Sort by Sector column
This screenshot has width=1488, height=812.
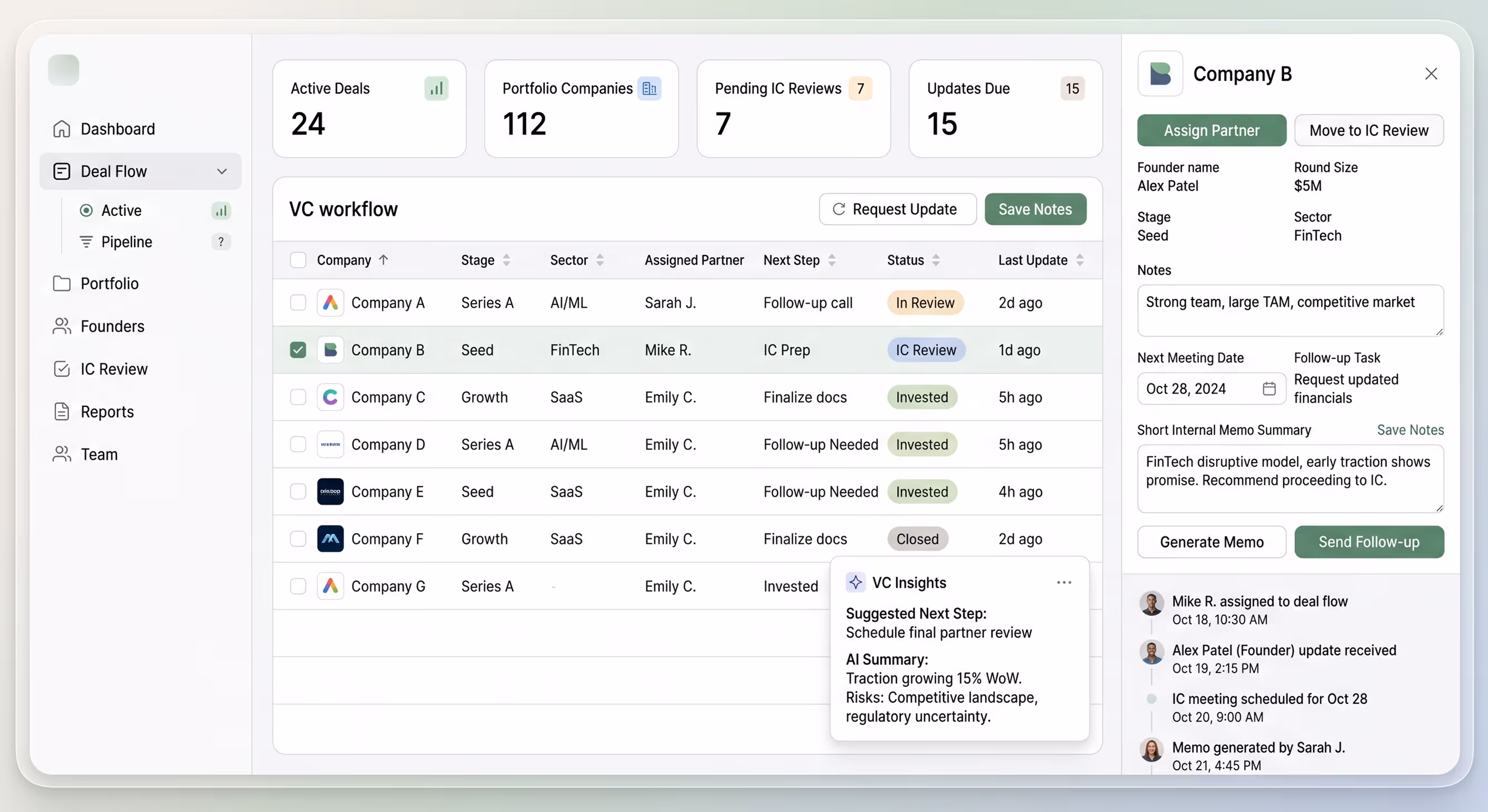click(x=600, y=260)
